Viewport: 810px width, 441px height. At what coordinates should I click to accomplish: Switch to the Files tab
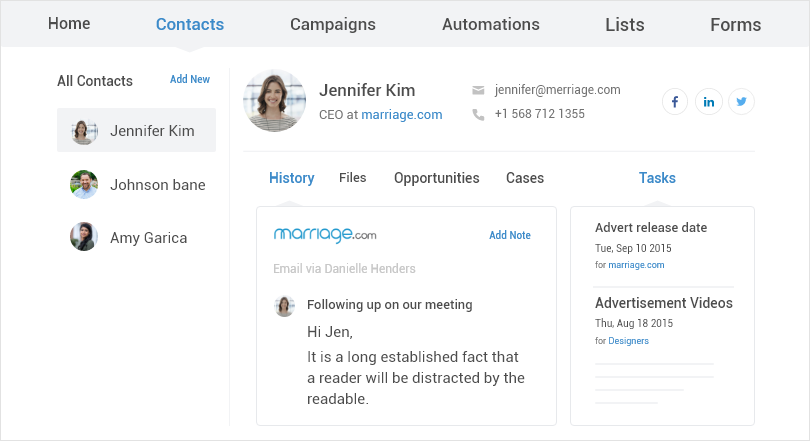(352, 178)
